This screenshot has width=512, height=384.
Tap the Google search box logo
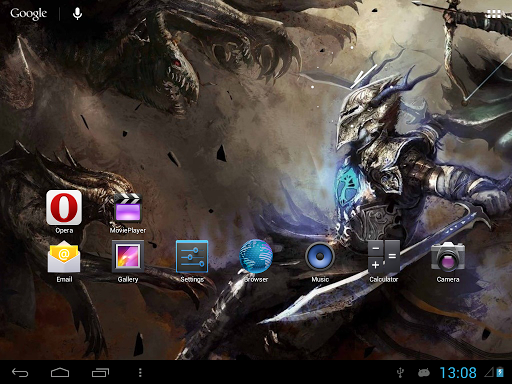(x=29, y=14)
